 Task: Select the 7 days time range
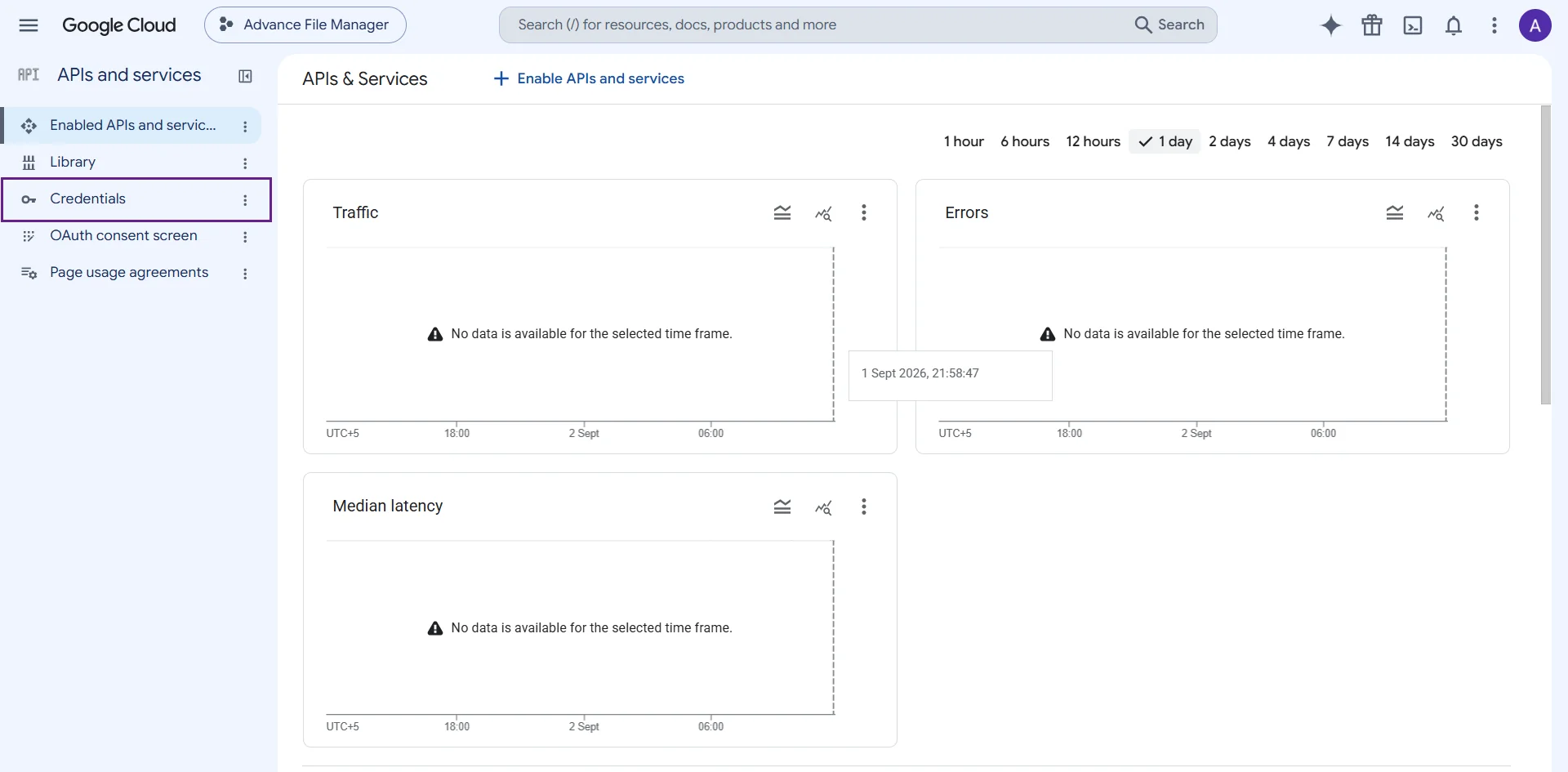click(1347, 141)
